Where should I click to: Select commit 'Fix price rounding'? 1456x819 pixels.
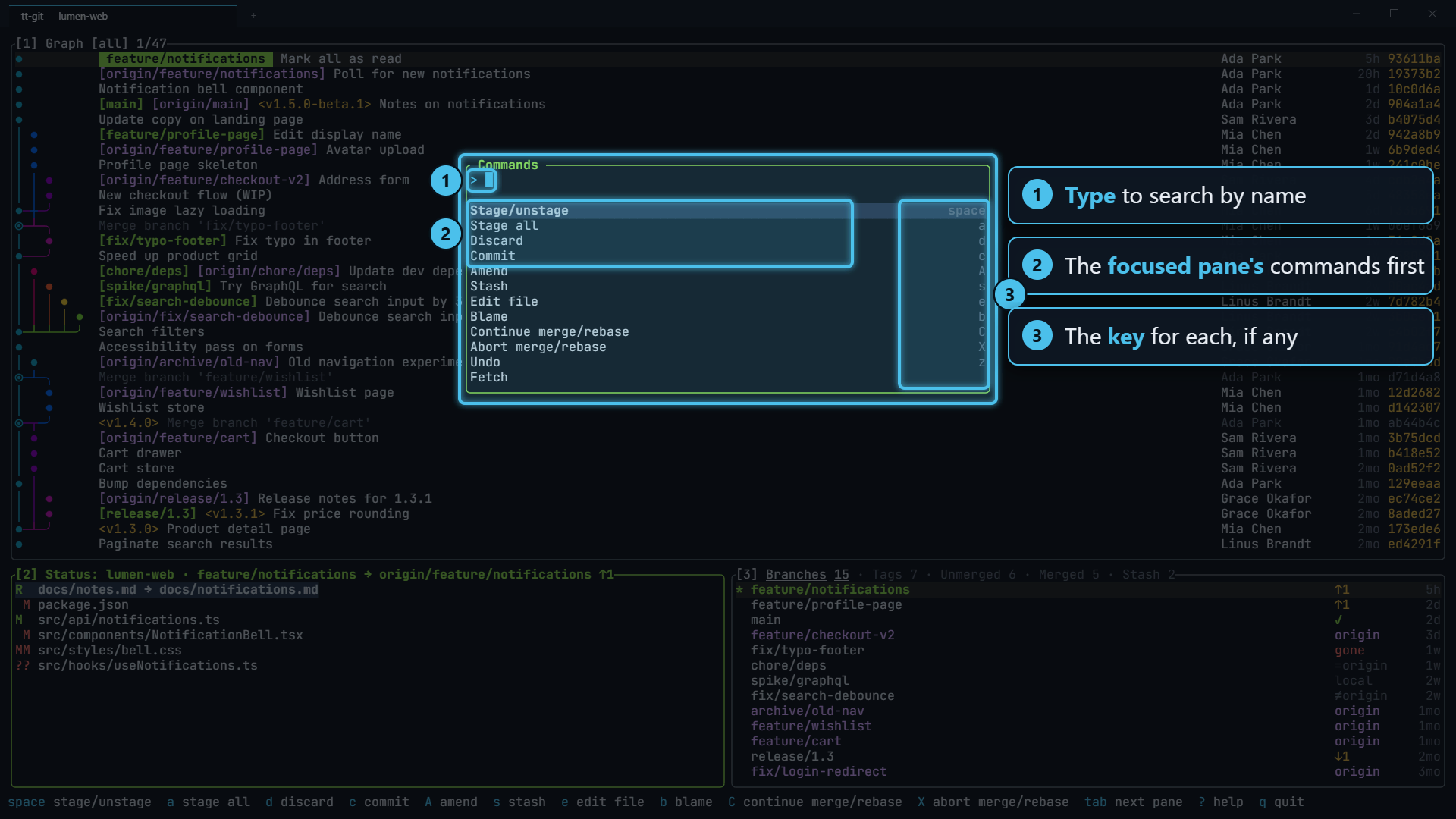coord(728,514)
